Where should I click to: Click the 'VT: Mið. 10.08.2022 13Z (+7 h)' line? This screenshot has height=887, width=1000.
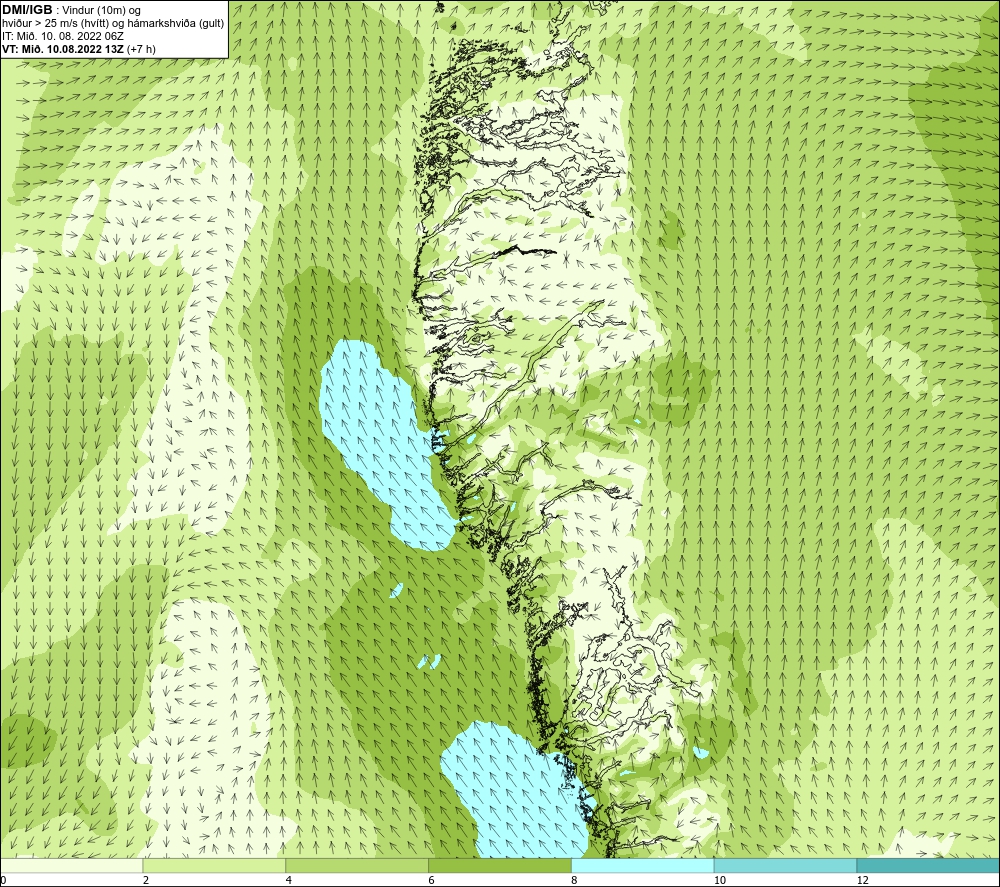pos(78,49)
